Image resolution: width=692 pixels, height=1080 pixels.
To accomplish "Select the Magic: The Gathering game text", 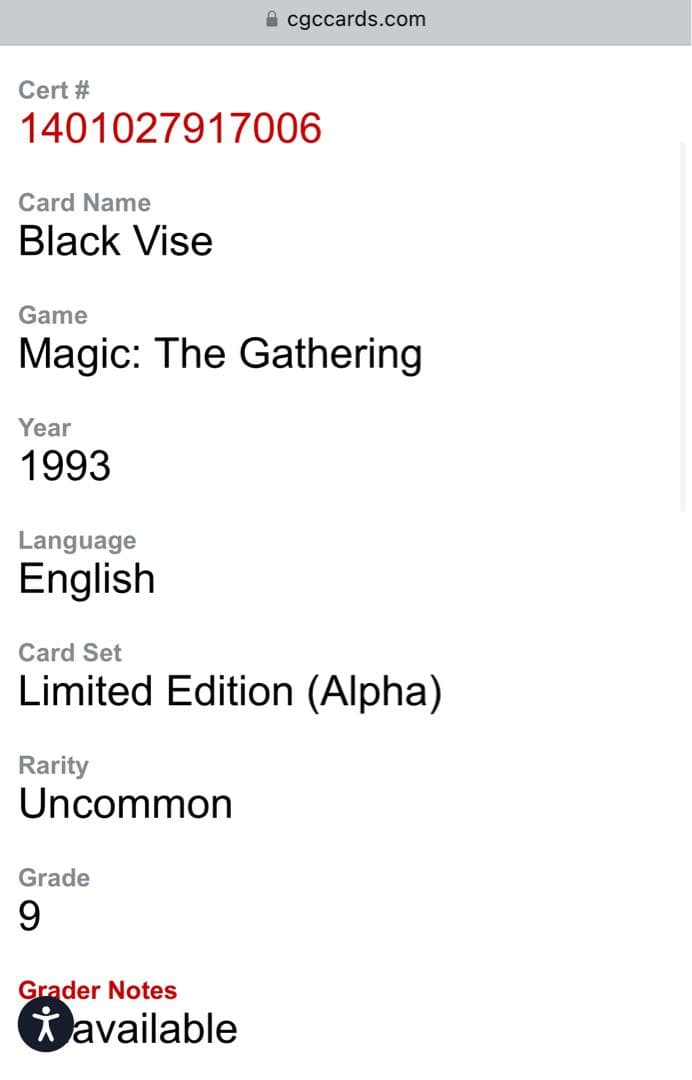I will (220, 353).
